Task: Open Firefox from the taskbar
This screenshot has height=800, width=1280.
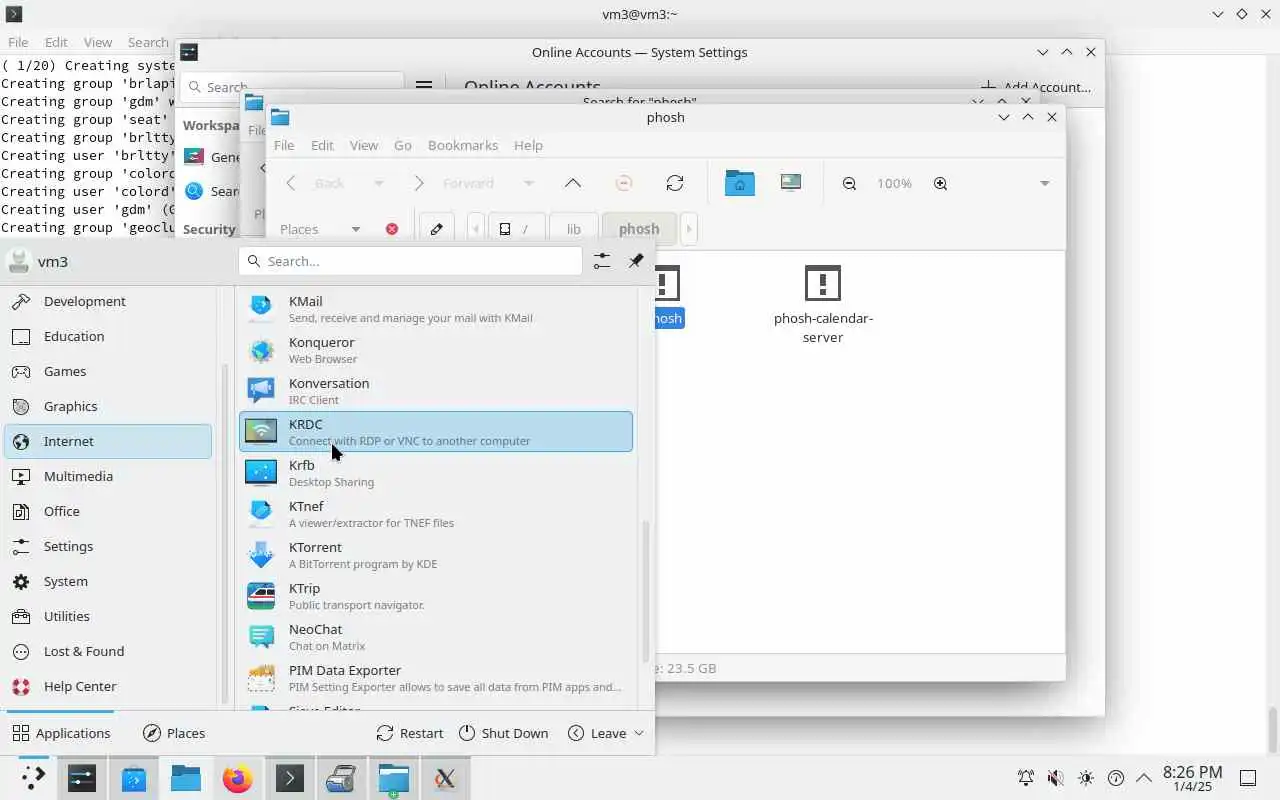Action: pos(238,778)
